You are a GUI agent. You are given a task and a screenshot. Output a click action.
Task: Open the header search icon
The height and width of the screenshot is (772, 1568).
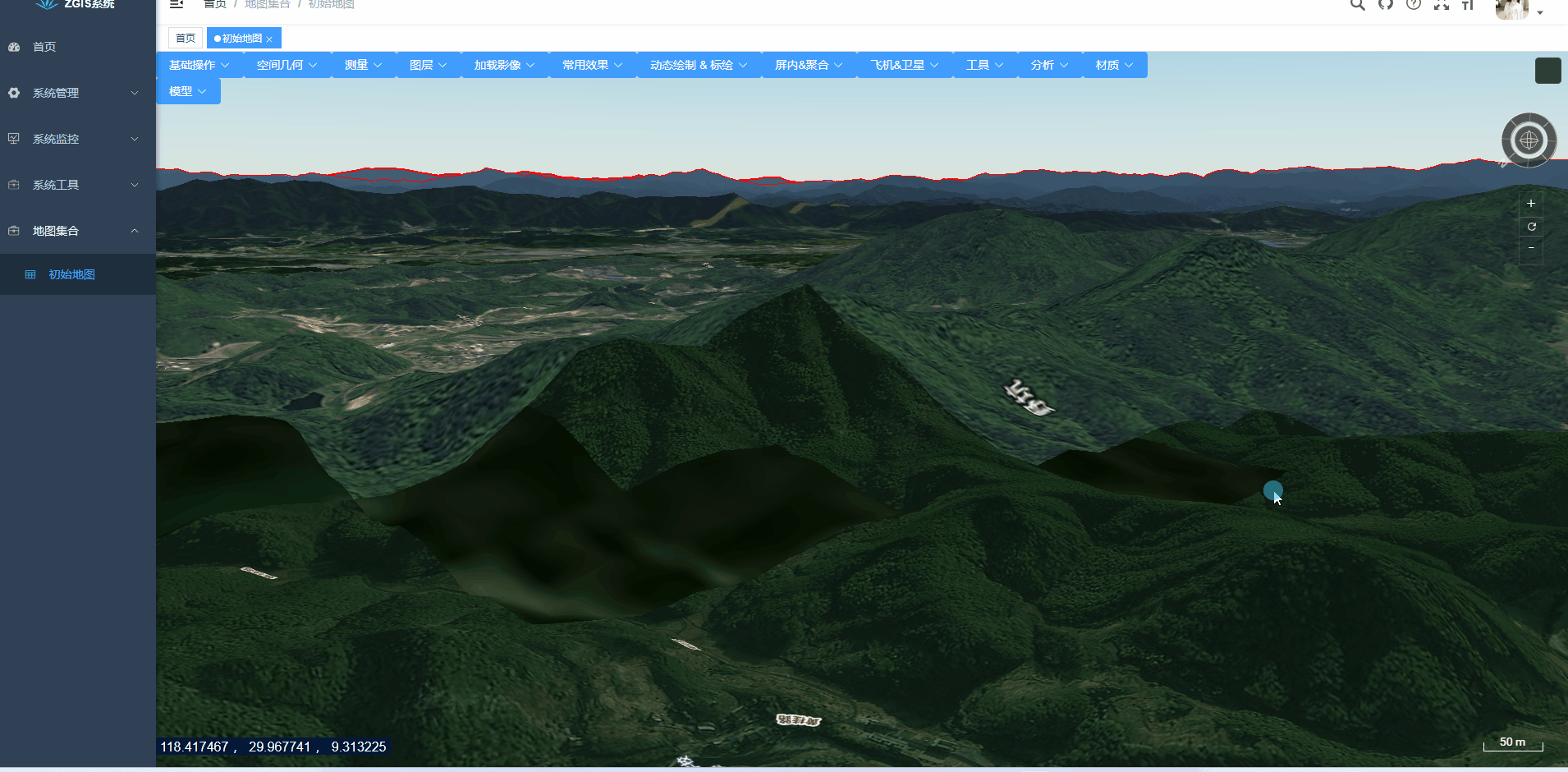pyautogui.click(x=1358, y=4)
